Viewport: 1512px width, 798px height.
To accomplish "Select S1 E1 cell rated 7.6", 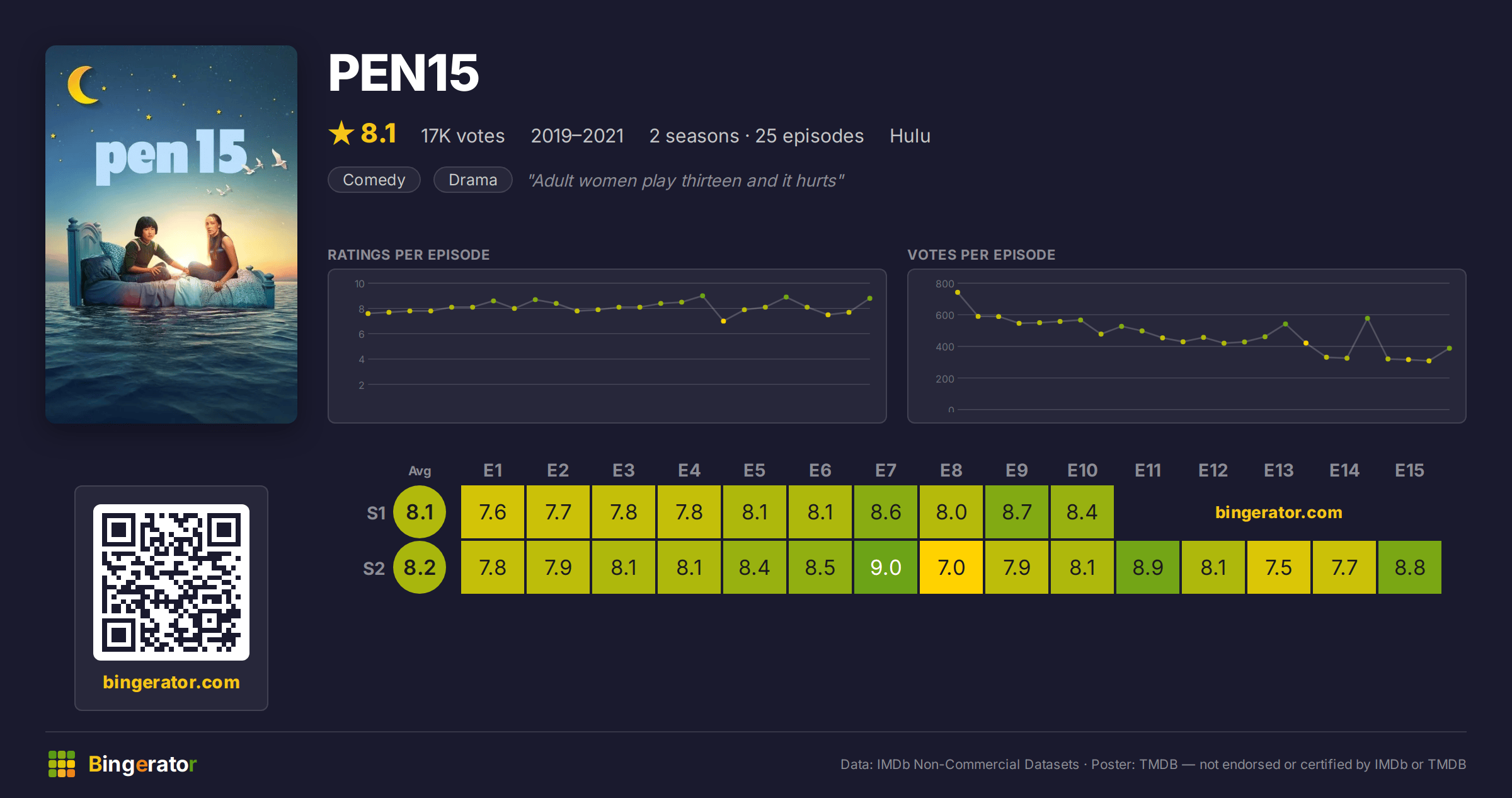I will (493, 512).
